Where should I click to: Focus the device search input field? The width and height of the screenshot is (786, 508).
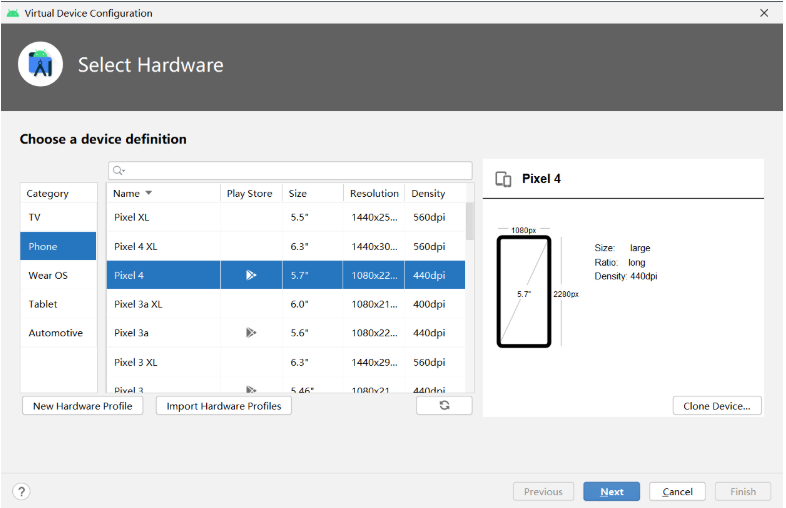coord(290,171)
